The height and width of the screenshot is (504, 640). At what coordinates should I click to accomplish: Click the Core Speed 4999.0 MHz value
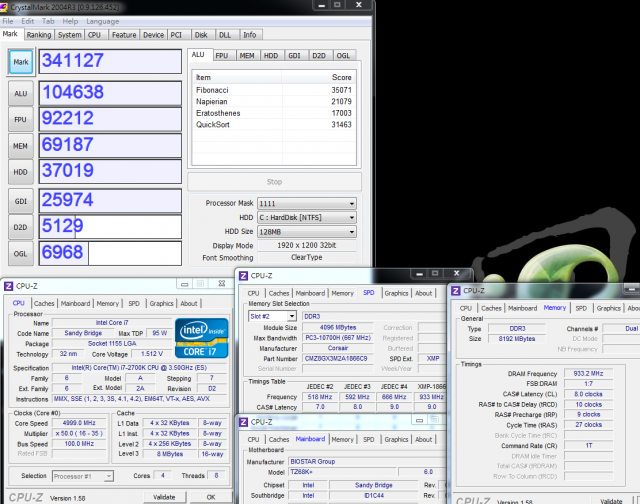pos(79,423)
